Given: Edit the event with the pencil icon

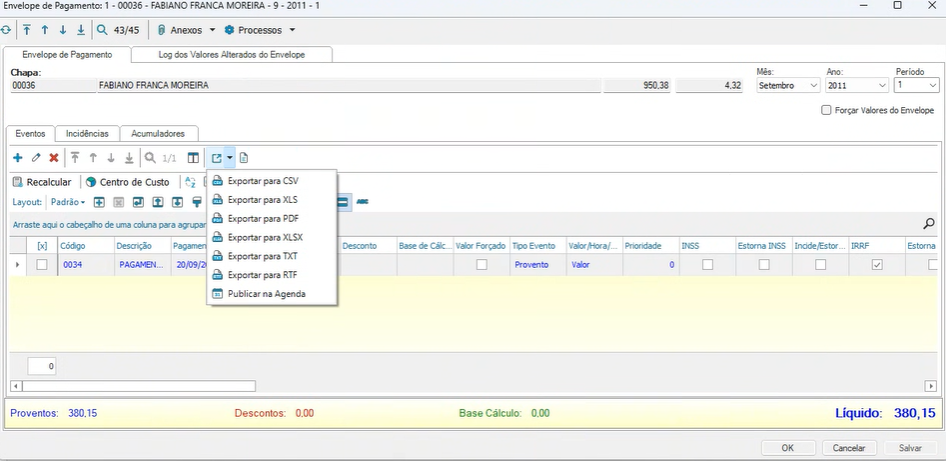Looking at the screenshot, I should pos(36,158).
